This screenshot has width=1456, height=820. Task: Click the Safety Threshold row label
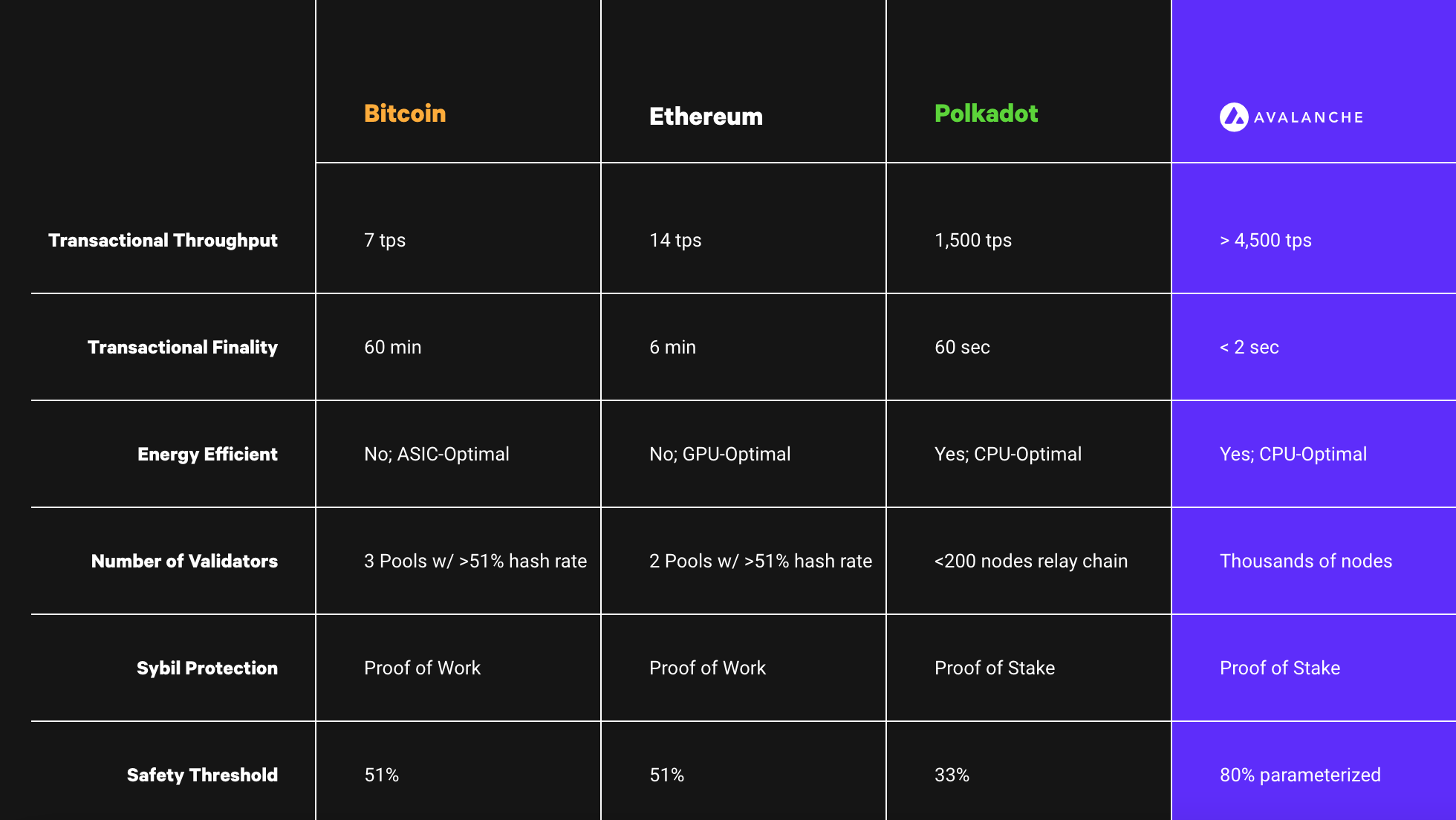pyautogui.click(x=202, y=775)
